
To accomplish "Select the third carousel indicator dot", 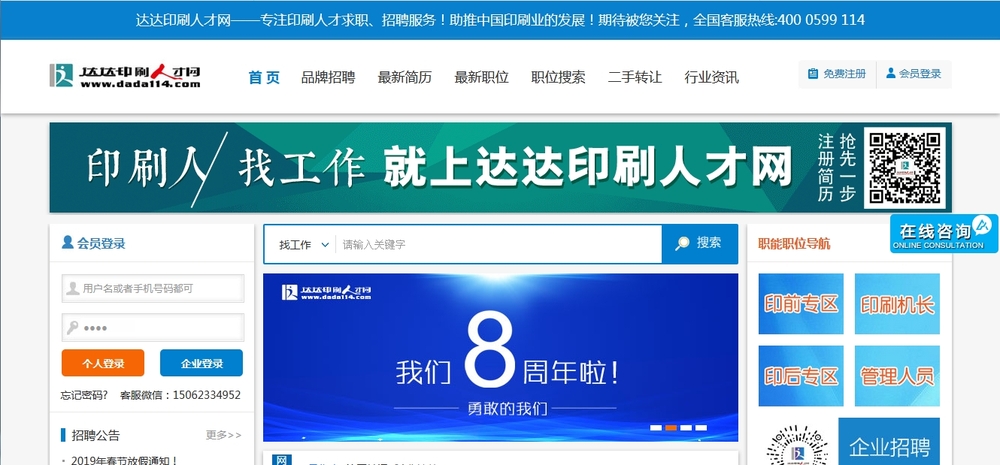I will click(x=686, y=427).
